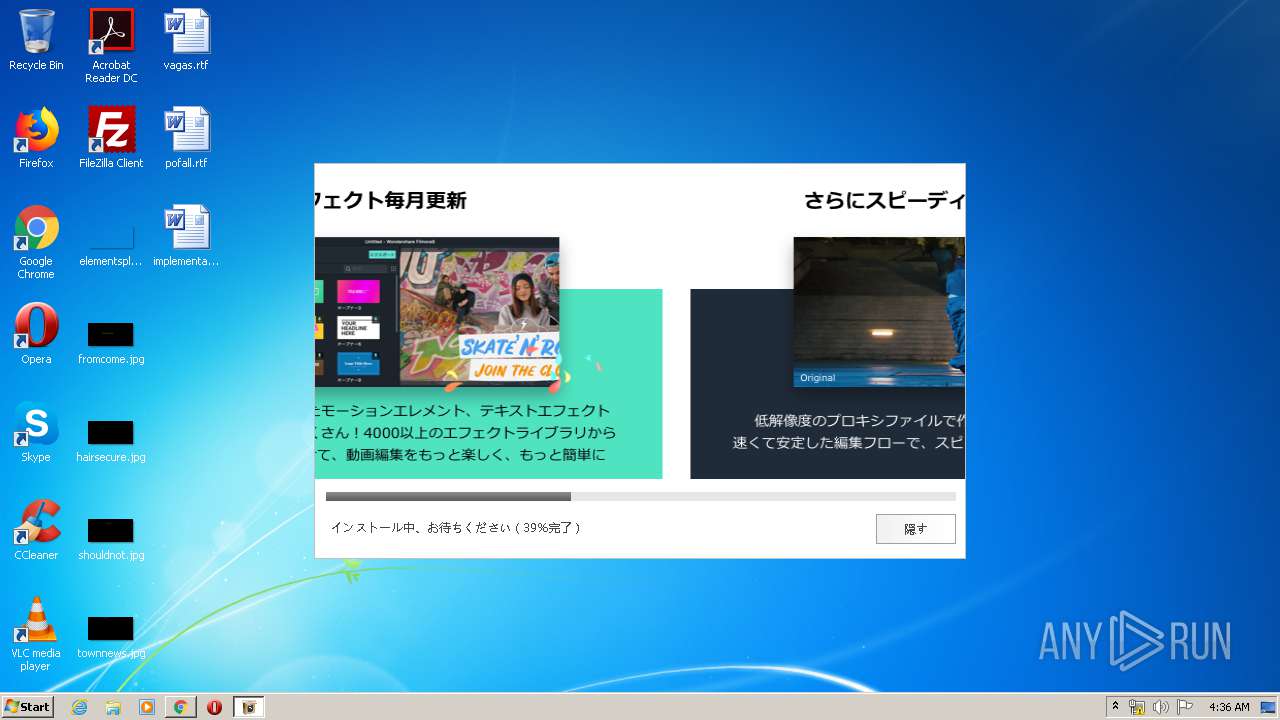Click the network tray icon
Image resolution: width=1280 pixels, height=720 pixels.
[1137, 707]
